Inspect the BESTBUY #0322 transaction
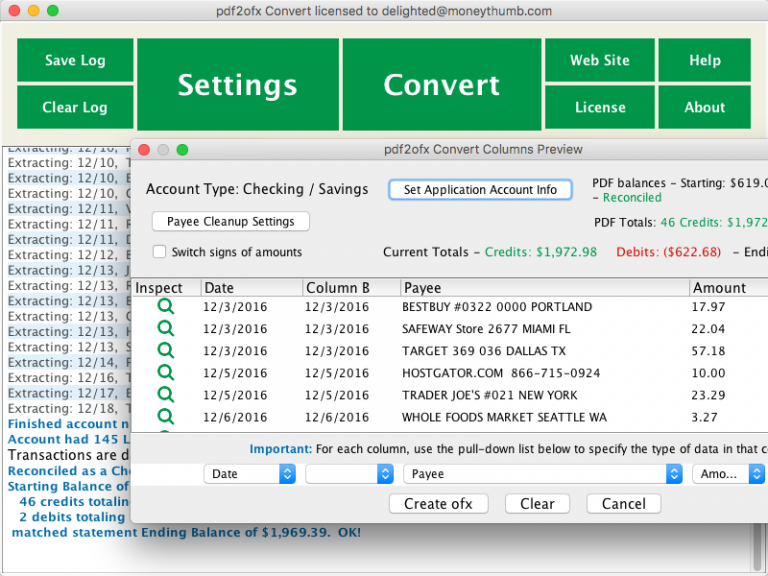This screenshot has width=768, height=576. click(x=166, y=307)
